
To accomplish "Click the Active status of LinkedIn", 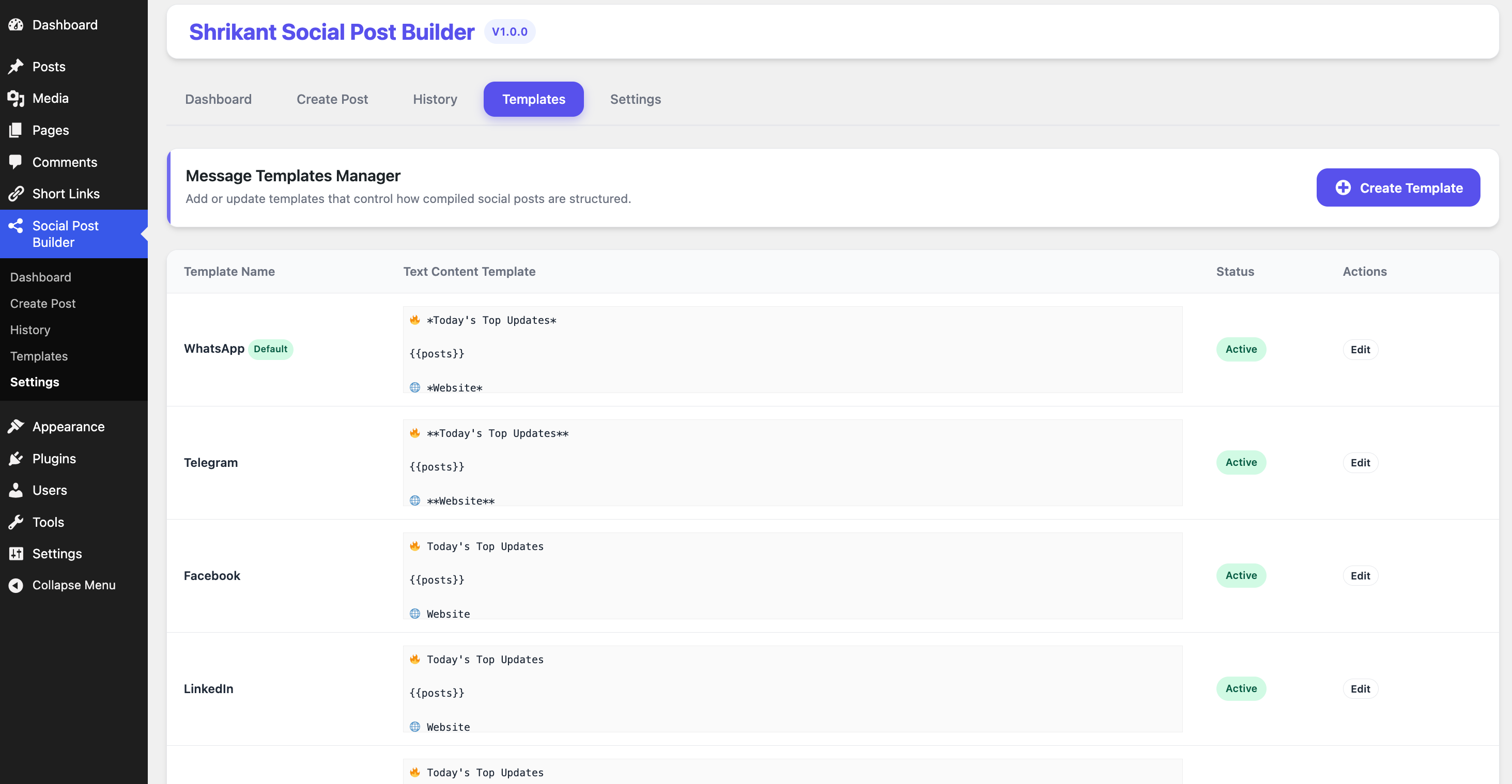I will pos(1241,689).
